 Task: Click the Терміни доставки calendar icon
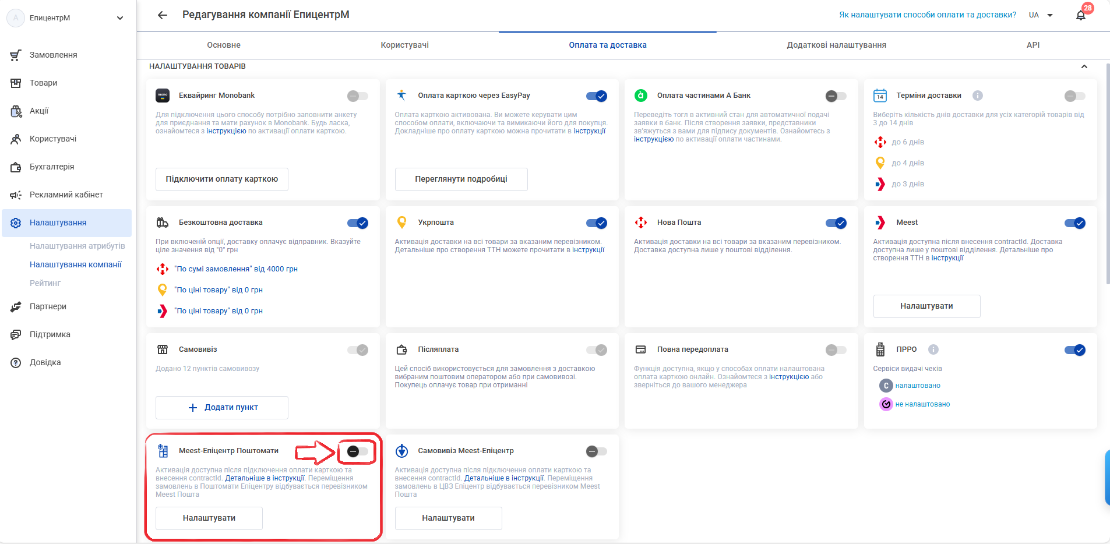[x=881, y=95]
